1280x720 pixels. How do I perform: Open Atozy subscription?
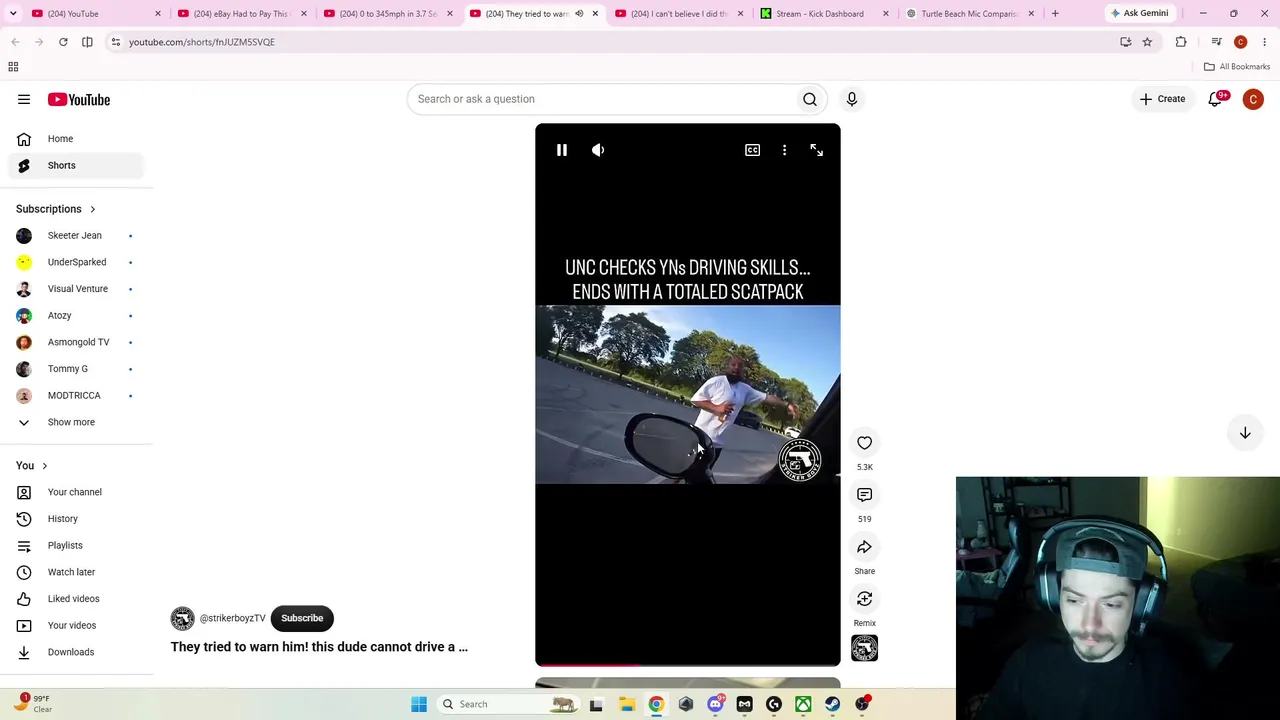click(x=76, y=316)
